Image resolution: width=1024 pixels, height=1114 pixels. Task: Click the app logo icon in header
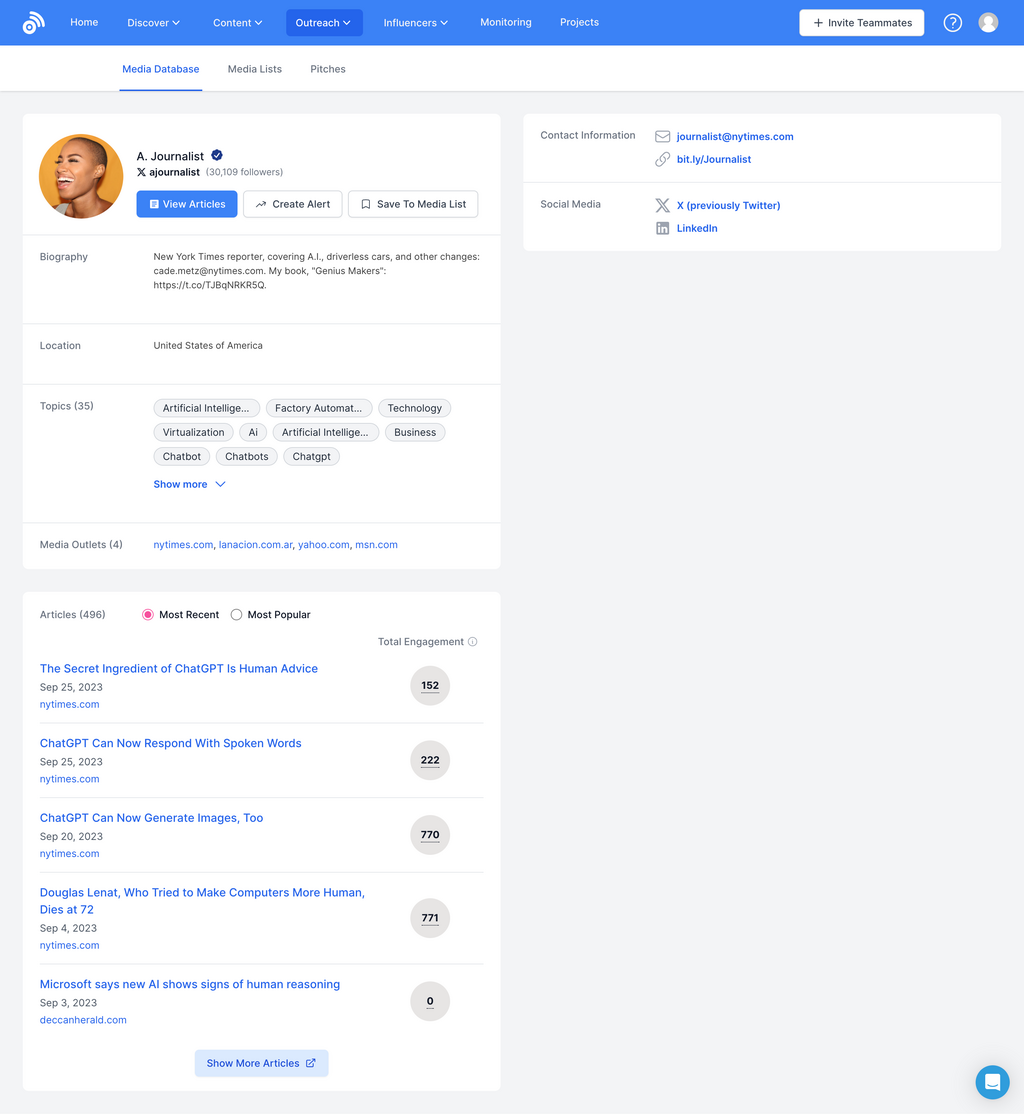click(33, 23)
